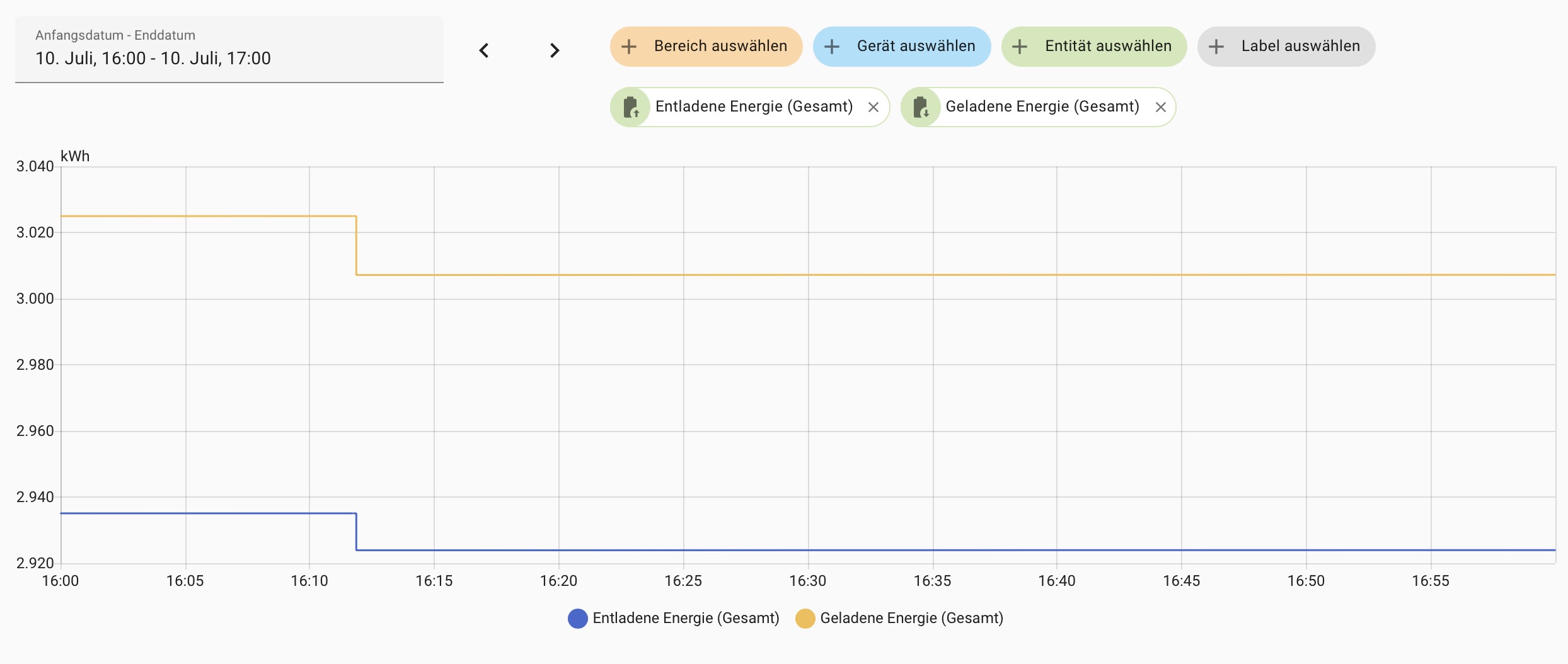Viewport: 1568px width, 664px height.
Task: Remove Entladene Energie (Gesamt) chip
Action: coord(873,107)
